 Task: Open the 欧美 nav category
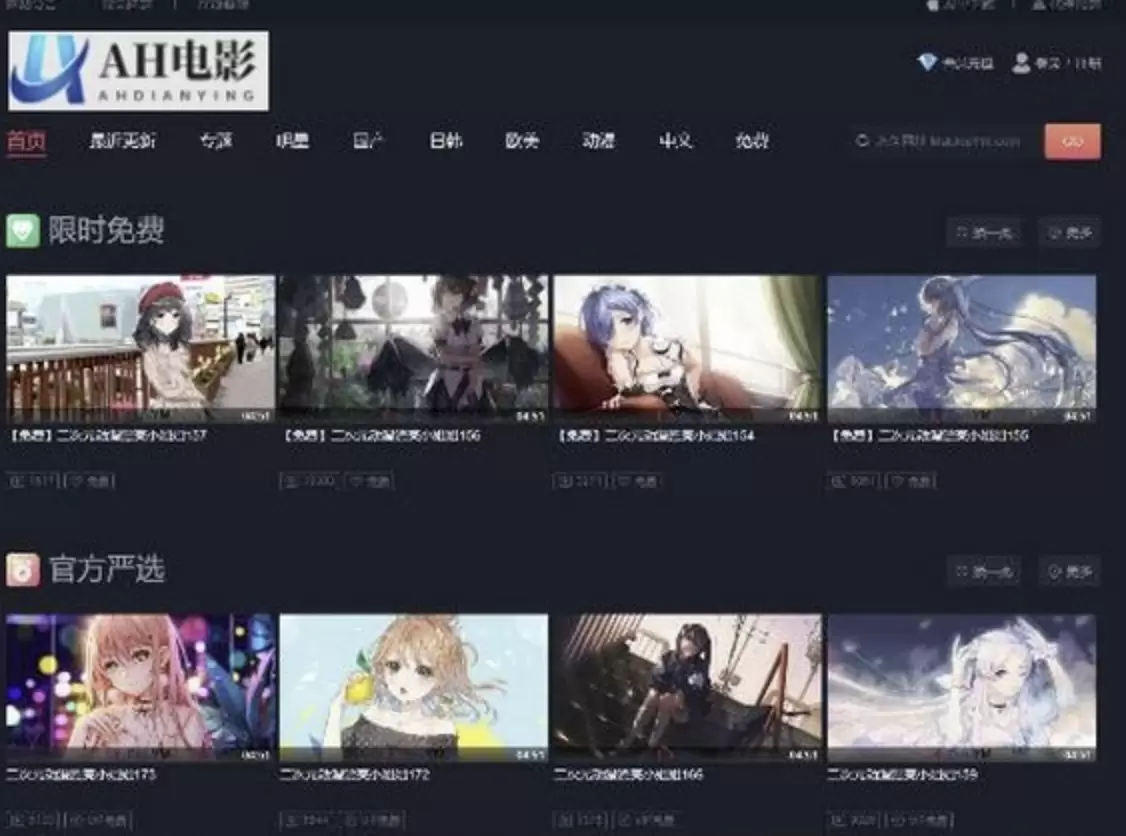tap(522, 141)
